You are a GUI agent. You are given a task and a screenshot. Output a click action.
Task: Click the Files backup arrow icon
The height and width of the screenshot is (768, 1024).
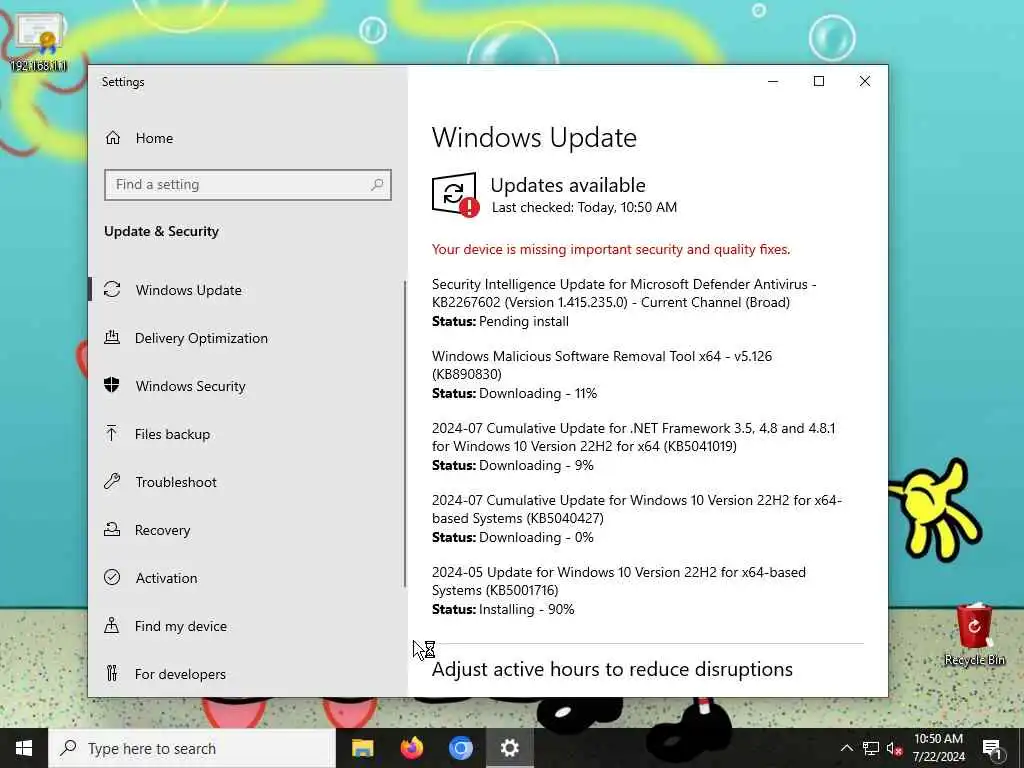(x=112, y=434)
